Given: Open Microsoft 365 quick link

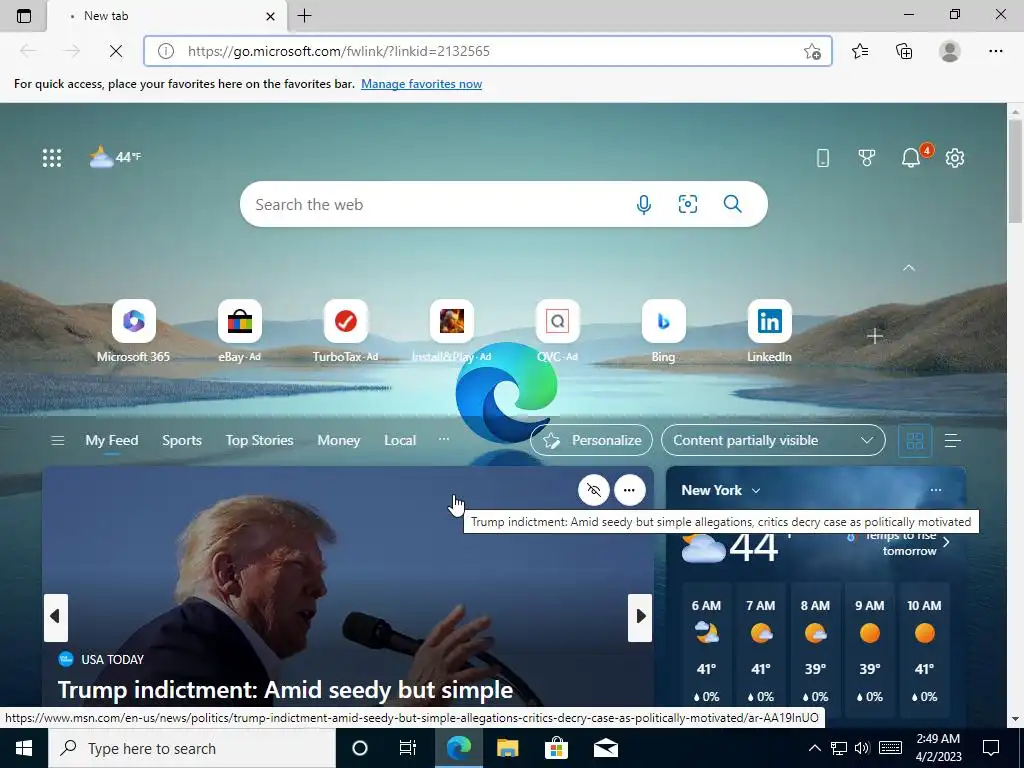Looking at the screenshot, I should coord(133,331).
